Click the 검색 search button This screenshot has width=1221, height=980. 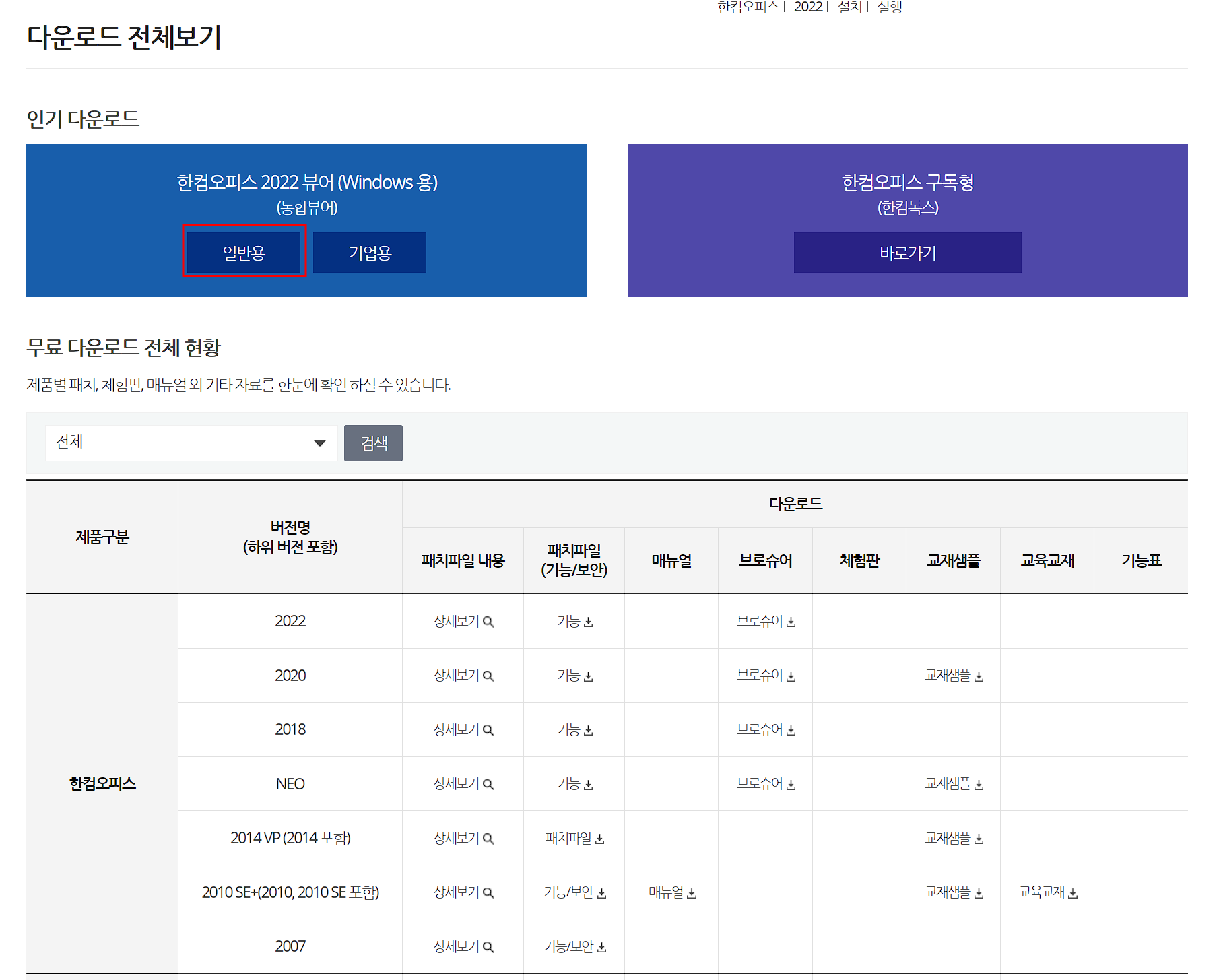(x=372, y=443)
